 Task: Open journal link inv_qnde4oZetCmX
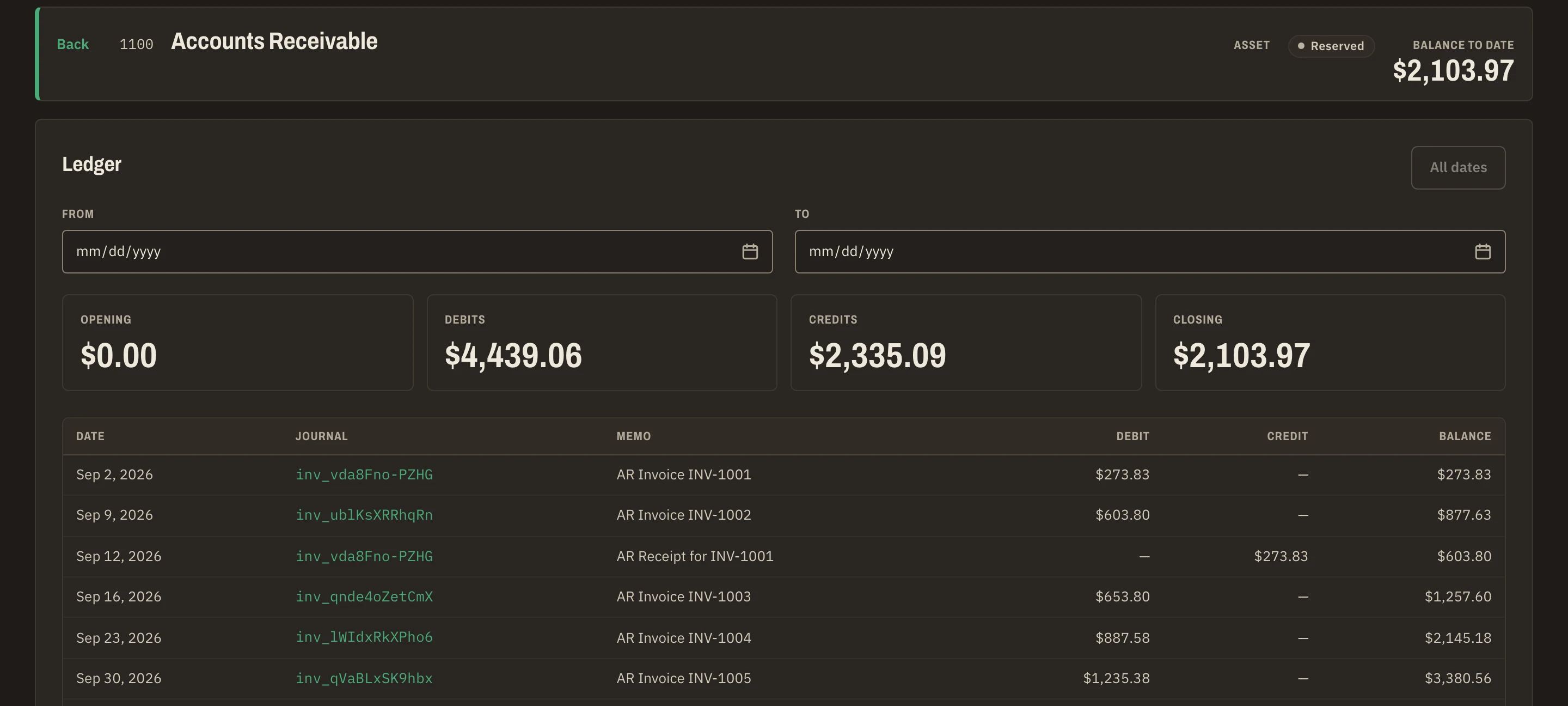364,597
